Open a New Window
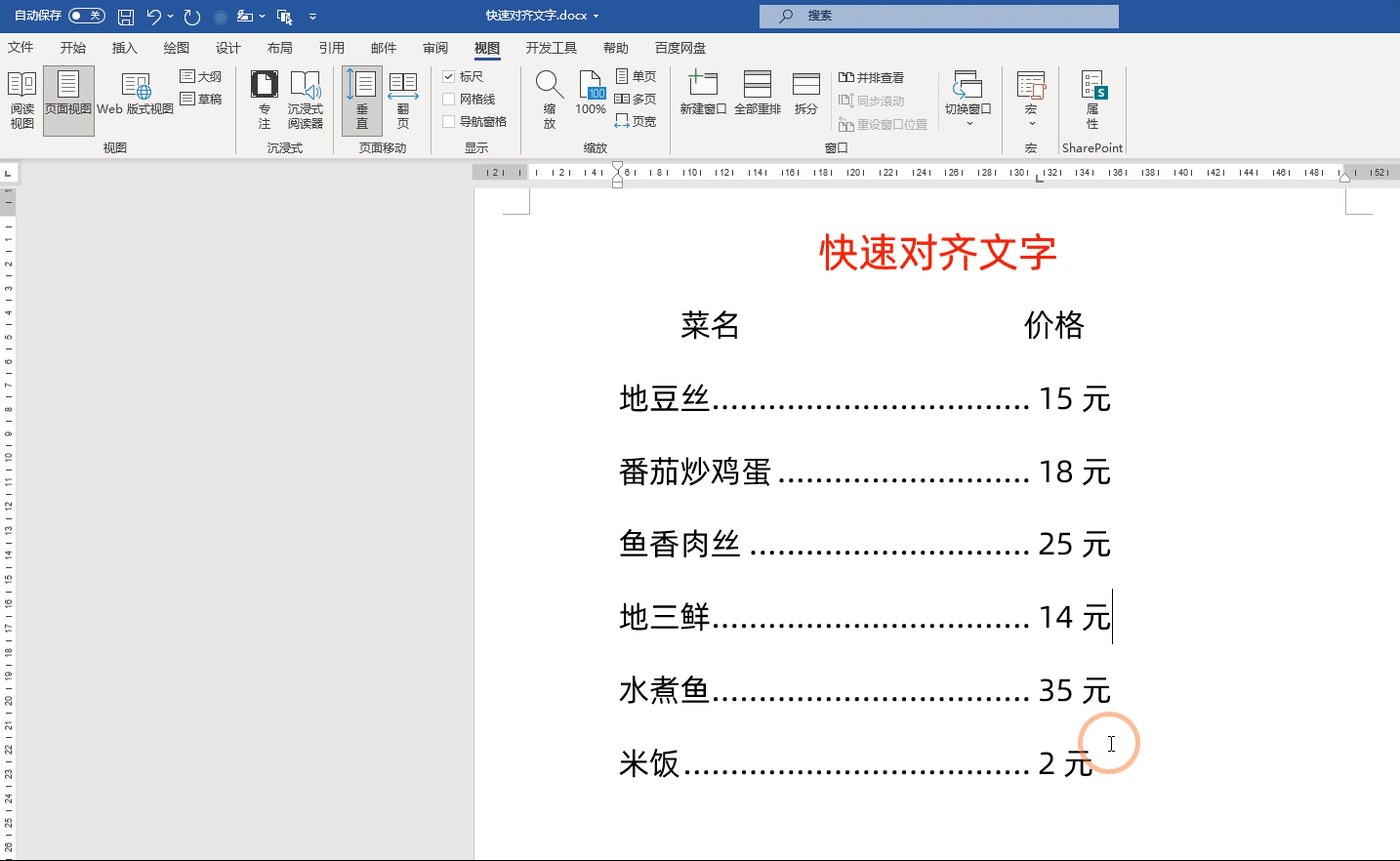1400x861 pixels. 703,96
